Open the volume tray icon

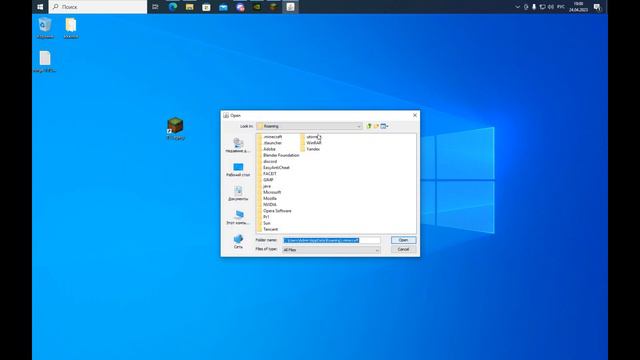(x=551, y=7)
